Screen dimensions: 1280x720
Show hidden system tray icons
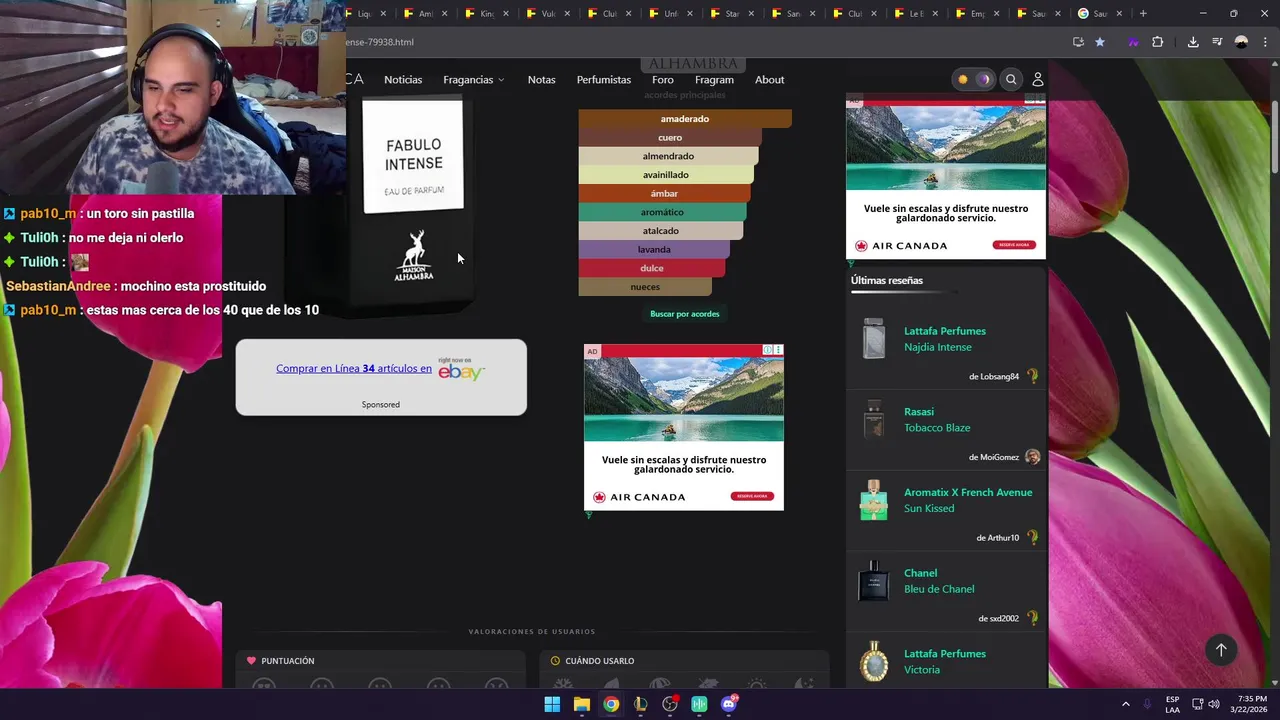(1125, 704)
